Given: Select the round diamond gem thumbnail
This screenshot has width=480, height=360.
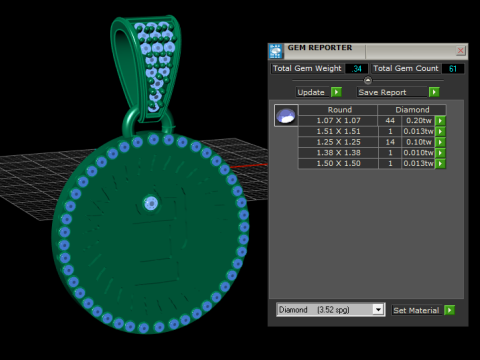Looking at the screenshot, I should coord(286,115).
